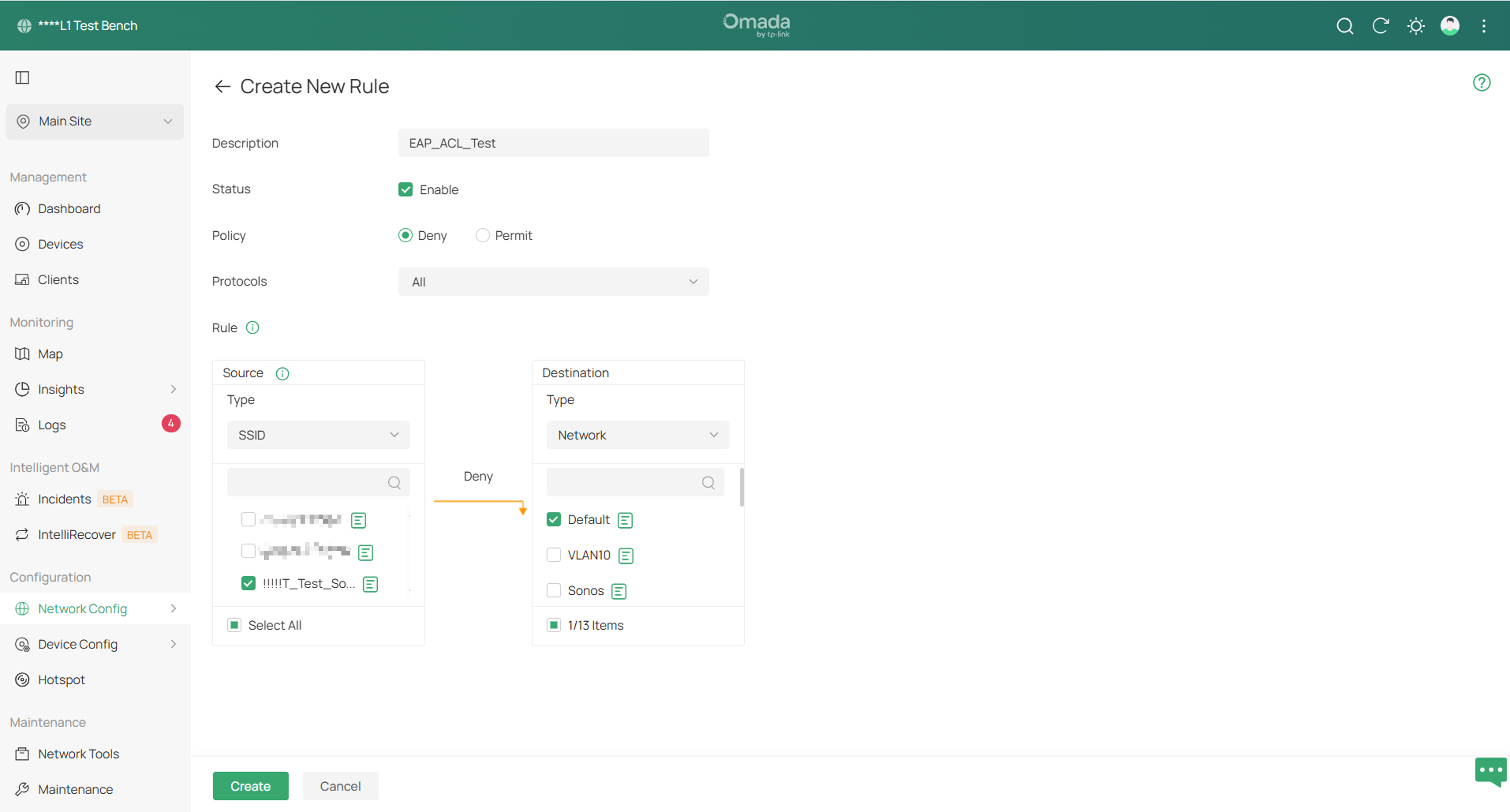Open Clients in sidebar
Image resolution: width=1510 pixels, height=812 pixels.
point(58,280)
